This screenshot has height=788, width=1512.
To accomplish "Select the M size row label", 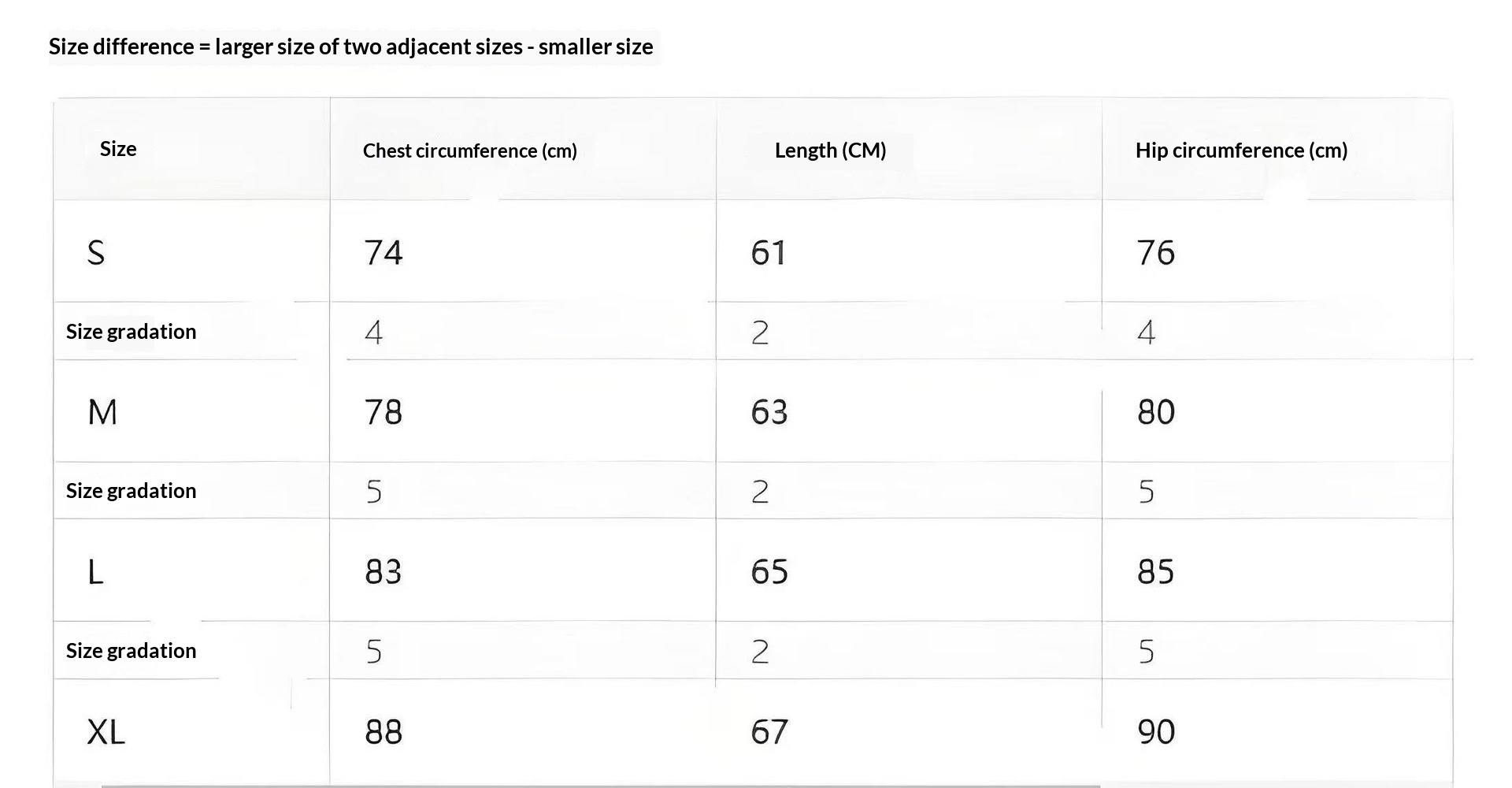I will point(102,412).
